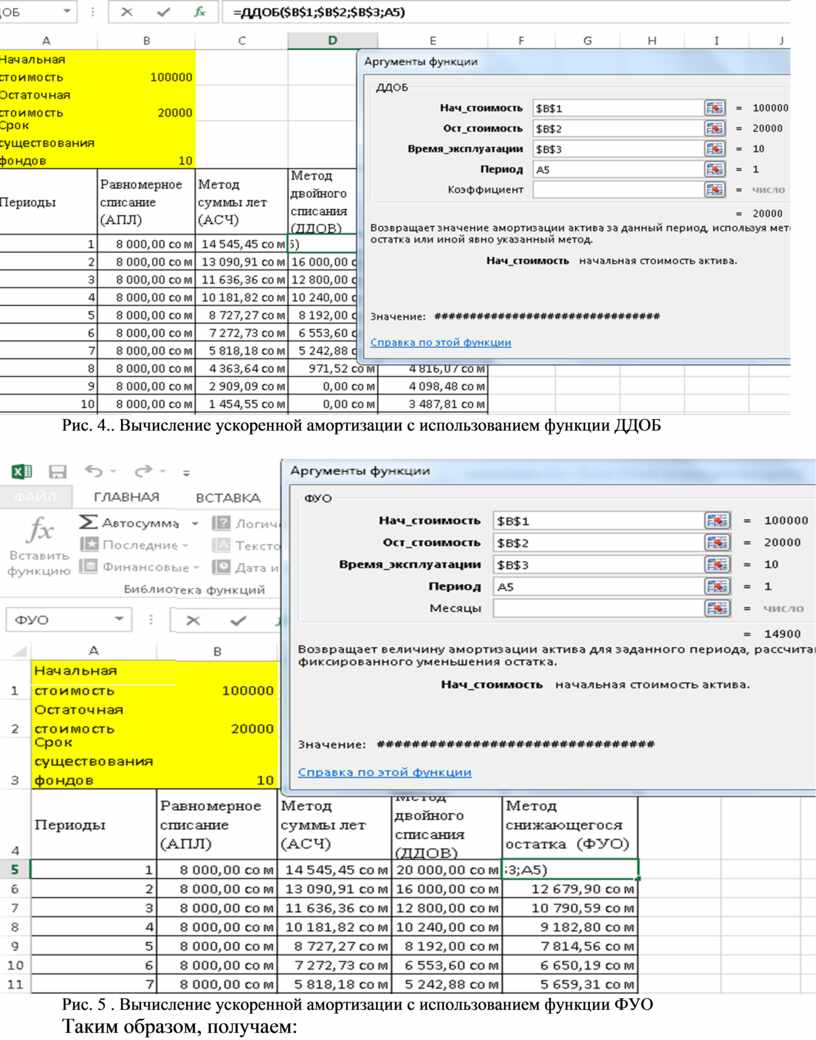Click the Excel application icon
This screenshot has width=816, height=1040.
tap(22, 472)
